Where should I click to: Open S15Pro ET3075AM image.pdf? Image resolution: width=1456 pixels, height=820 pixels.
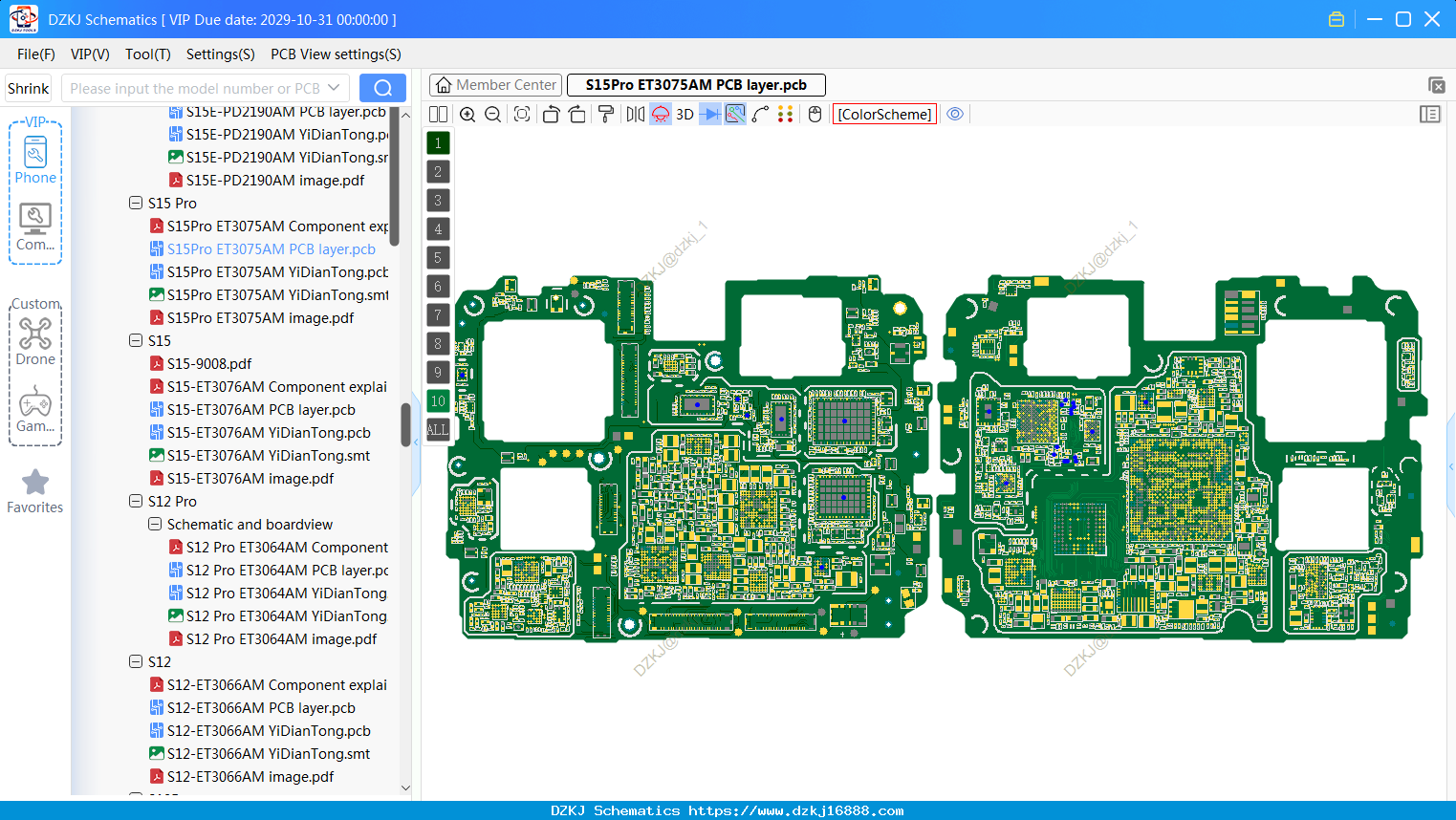(260, 317)
